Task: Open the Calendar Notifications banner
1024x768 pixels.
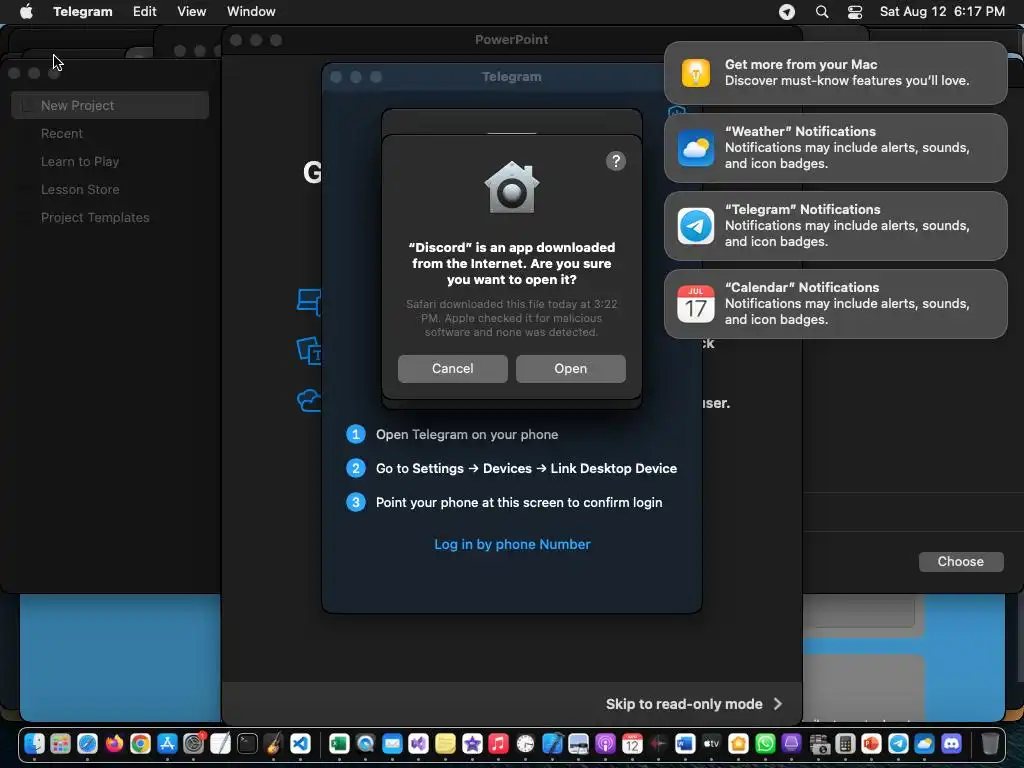Action: coord(835,304)
